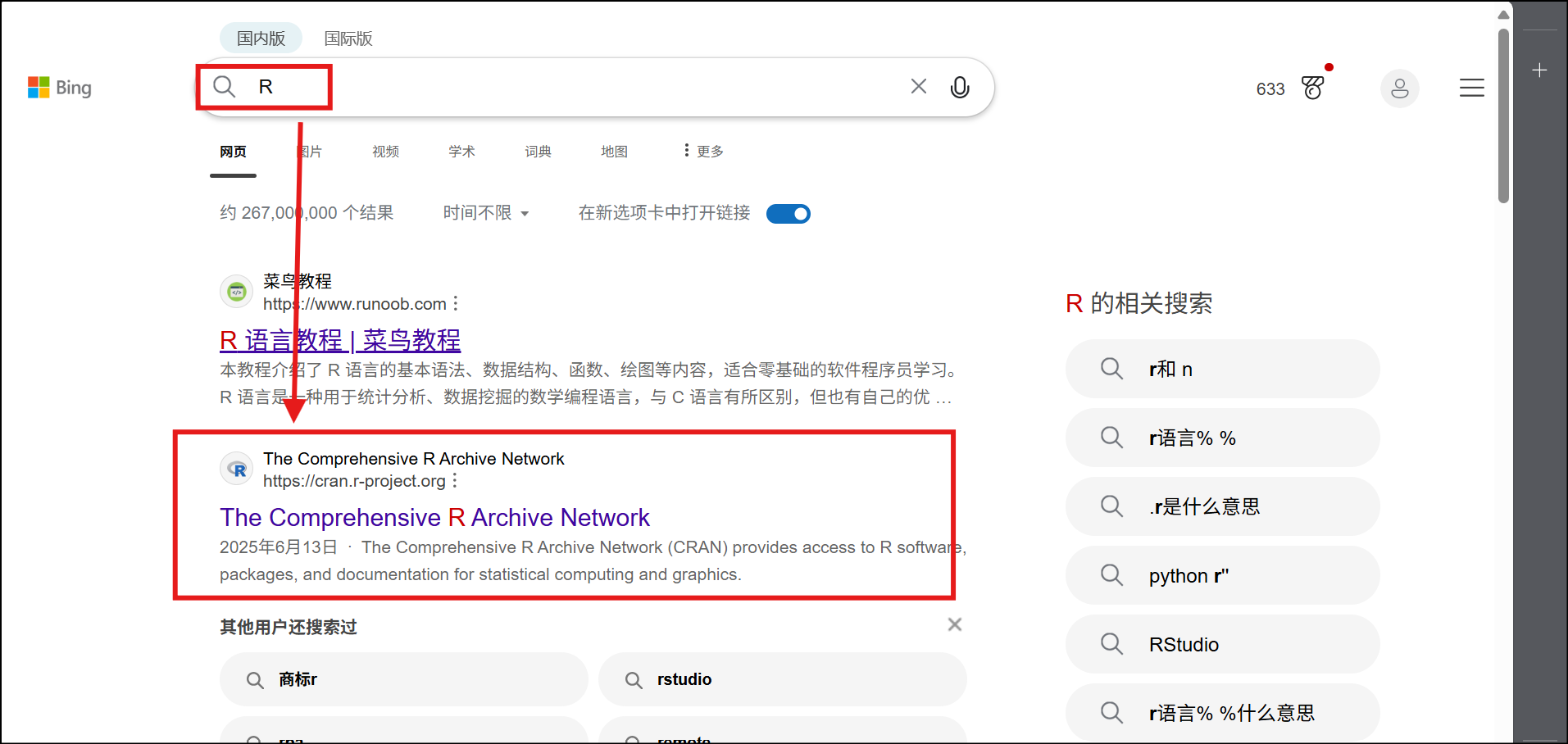Open the R 语言教程 | 菜鸟教程 link
The height and width of the screenshot is (744, 1568).
pyautogui.click(x=340, y=340)
